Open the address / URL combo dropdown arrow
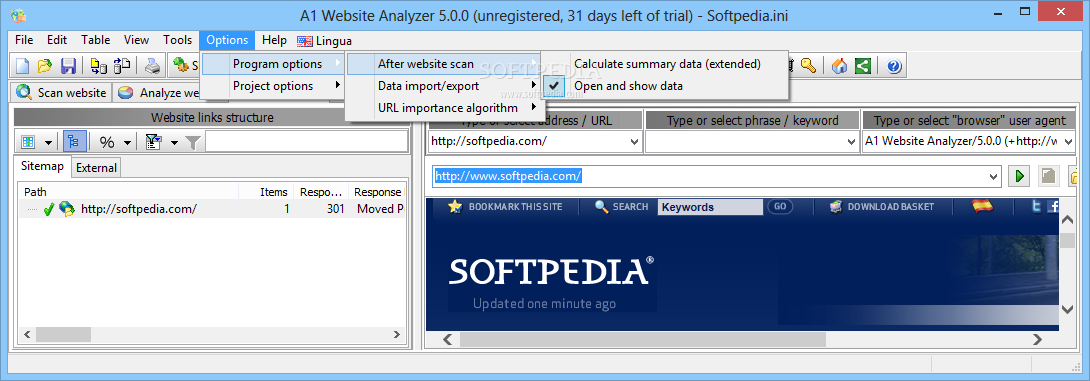The height and width of the screenshot is (381, 1090). (634, 141)
